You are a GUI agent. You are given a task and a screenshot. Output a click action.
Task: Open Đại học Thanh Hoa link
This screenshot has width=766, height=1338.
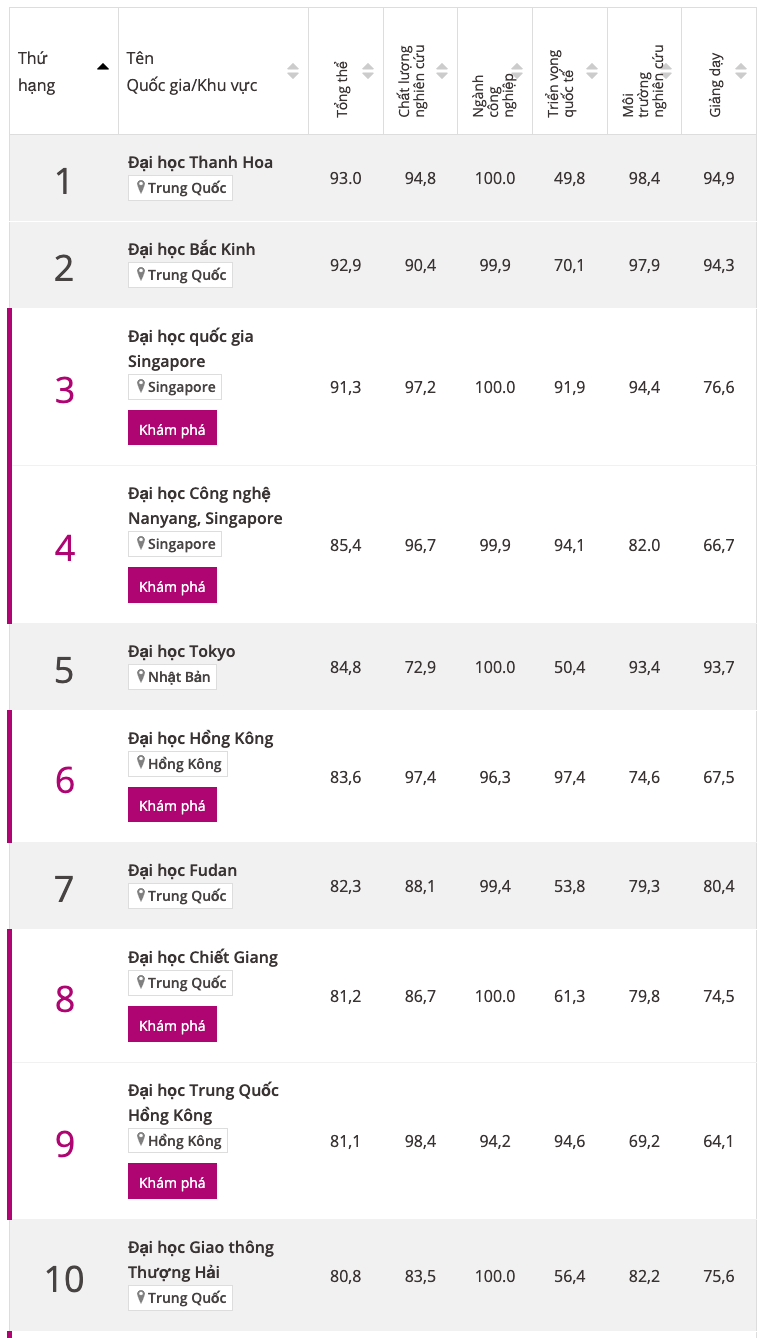click(x=200, y=162)
